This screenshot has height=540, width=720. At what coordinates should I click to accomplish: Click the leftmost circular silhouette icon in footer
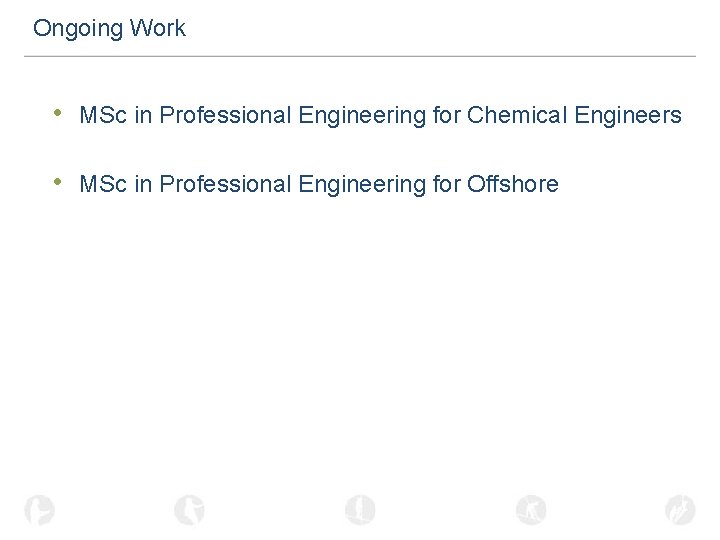pyautogui.click(x=40, y=510)
